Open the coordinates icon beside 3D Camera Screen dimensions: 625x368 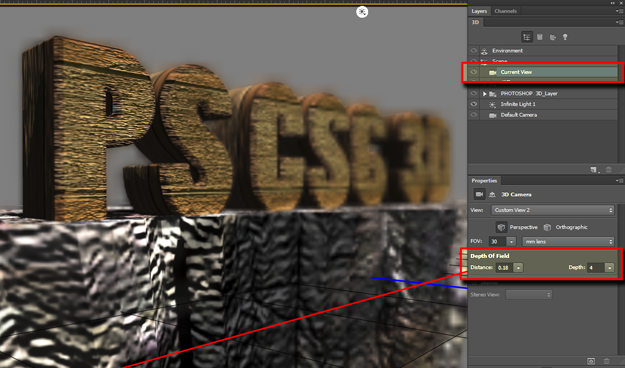click(492, 195)
